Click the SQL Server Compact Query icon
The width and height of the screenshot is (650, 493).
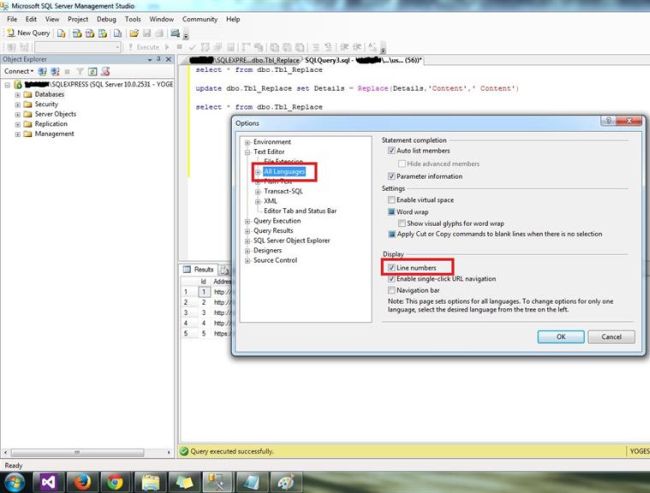(x=118, y=33)
